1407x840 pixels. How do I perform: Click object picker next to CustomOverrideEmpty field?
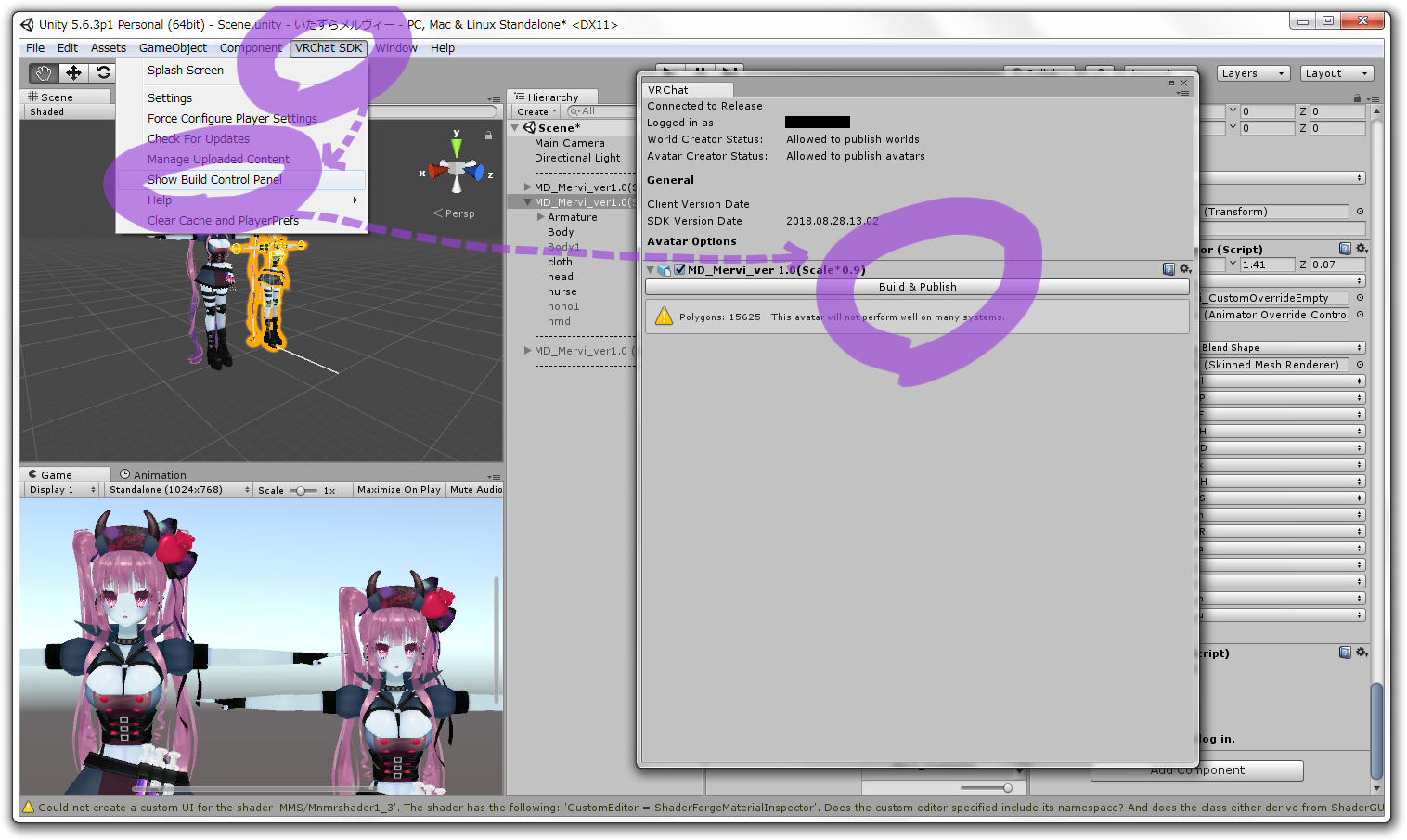point(1360,298)
